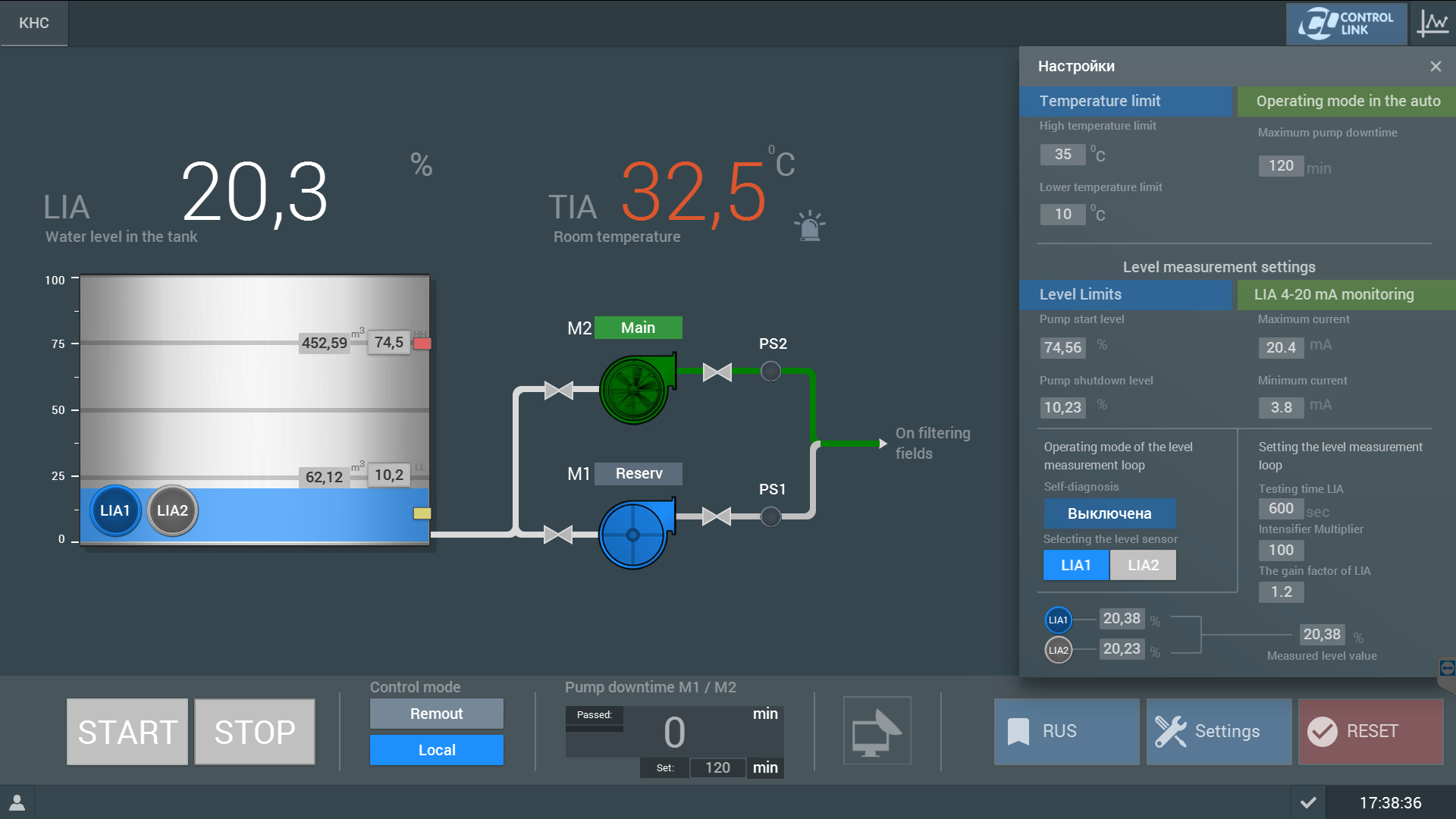This screenshot has width=1456, height=819.
Task: Select the M2 main pump icon
Action: (x=637, y=389)
